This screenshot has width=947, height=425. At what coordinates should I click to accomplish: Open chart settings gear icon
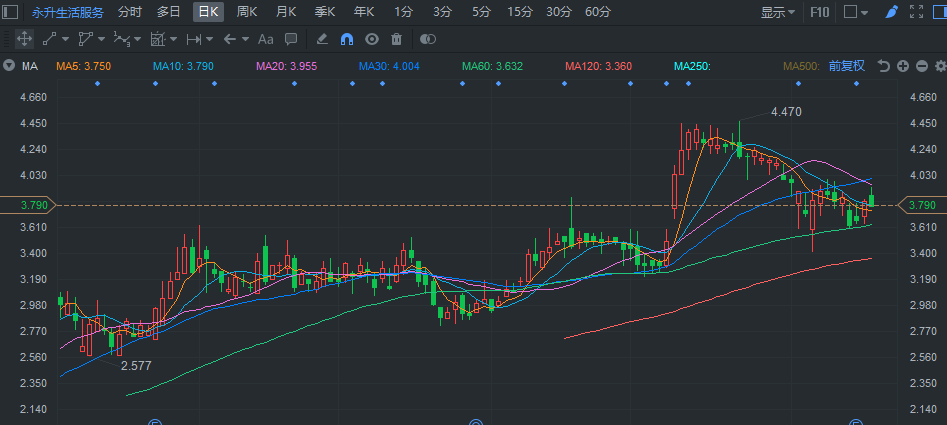pos(940,66)
